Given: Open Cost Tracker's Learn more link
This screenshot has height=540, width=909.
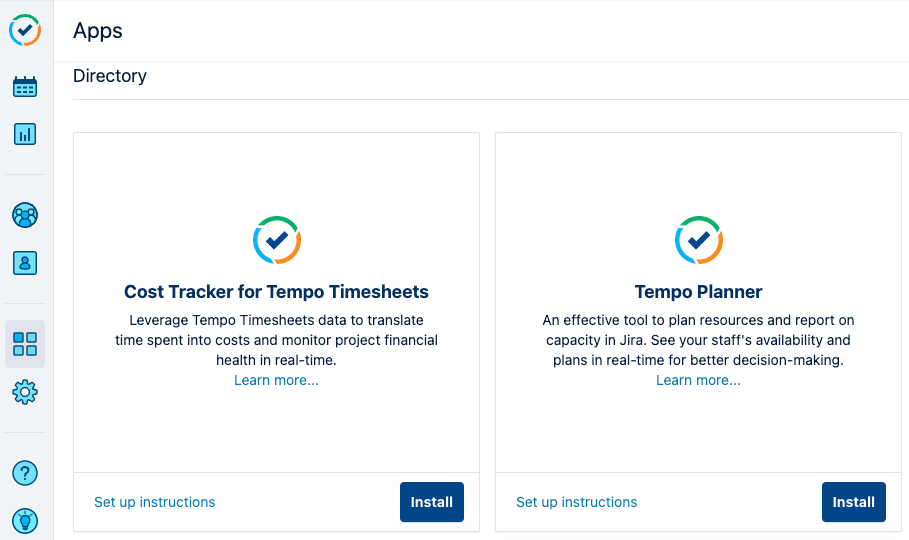Looking at the screenshot, I should 276,380.
